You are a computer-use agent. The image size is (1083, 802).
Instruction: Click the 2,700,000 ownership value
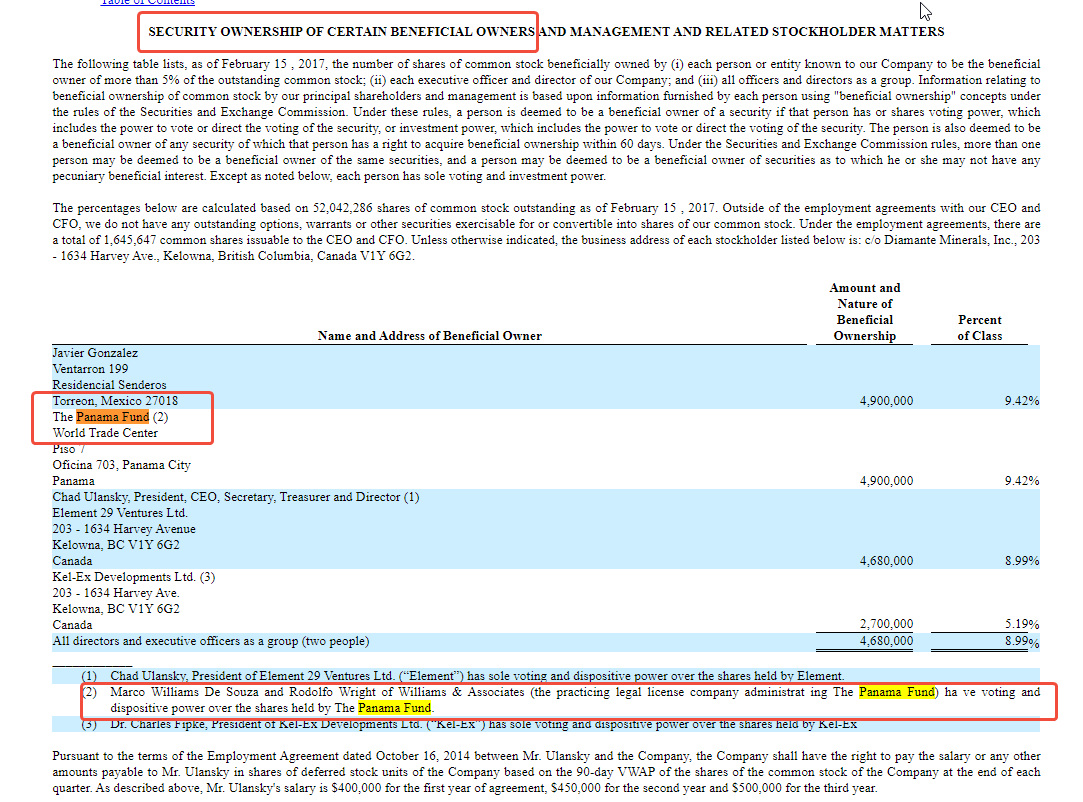(x=886, y=624)
